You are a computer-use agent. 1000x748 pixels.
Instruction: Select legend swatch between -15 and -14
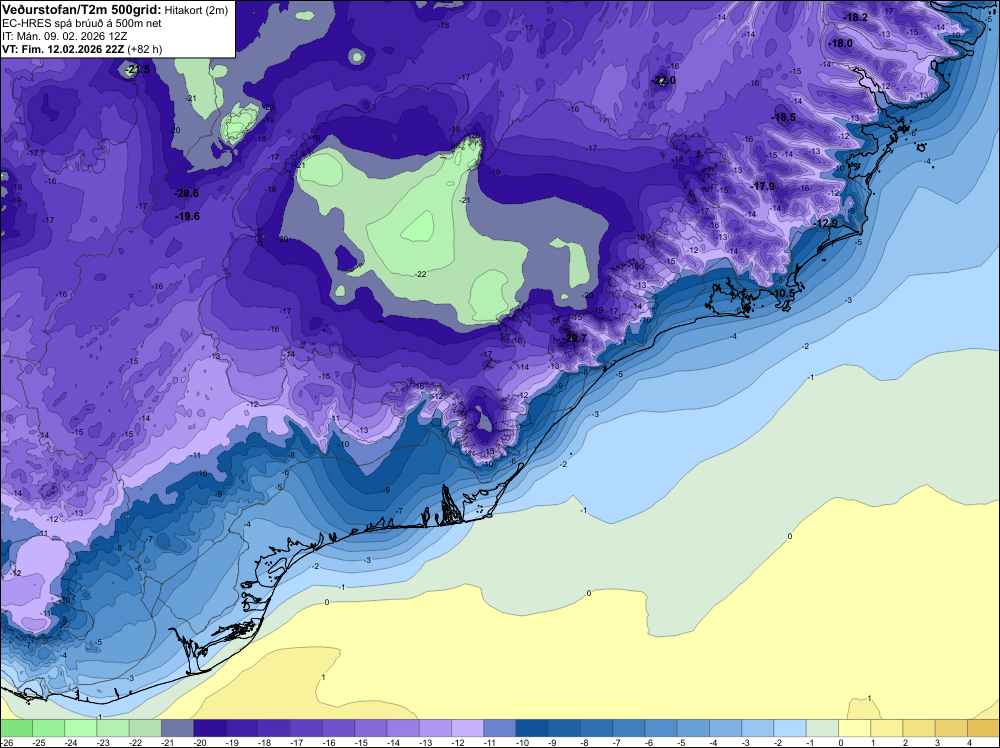[x=371, y=728]
